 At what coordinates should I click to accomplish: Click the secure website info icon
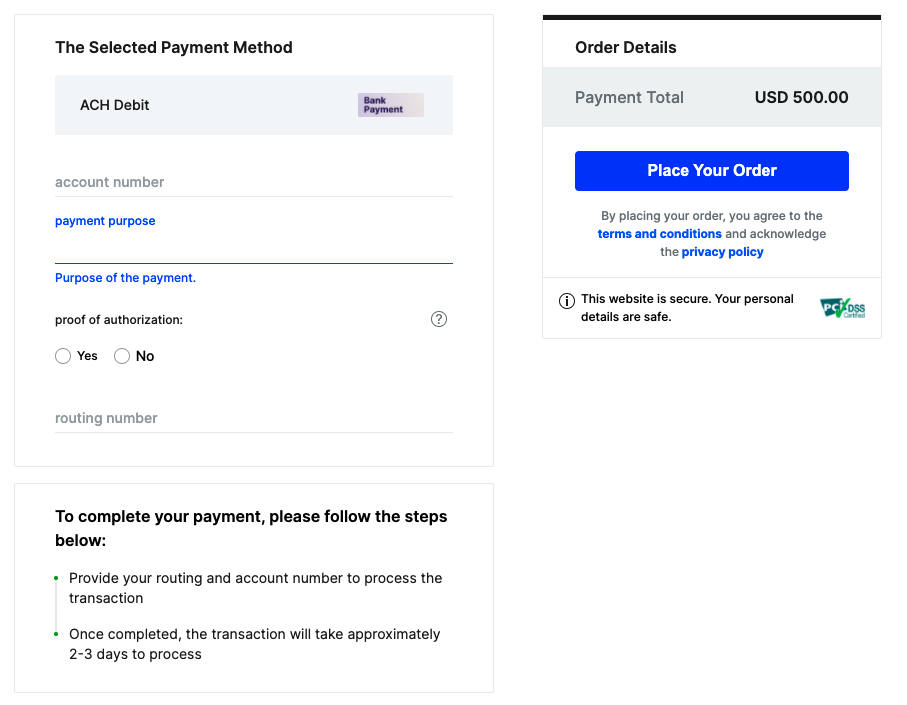[566, 301]
